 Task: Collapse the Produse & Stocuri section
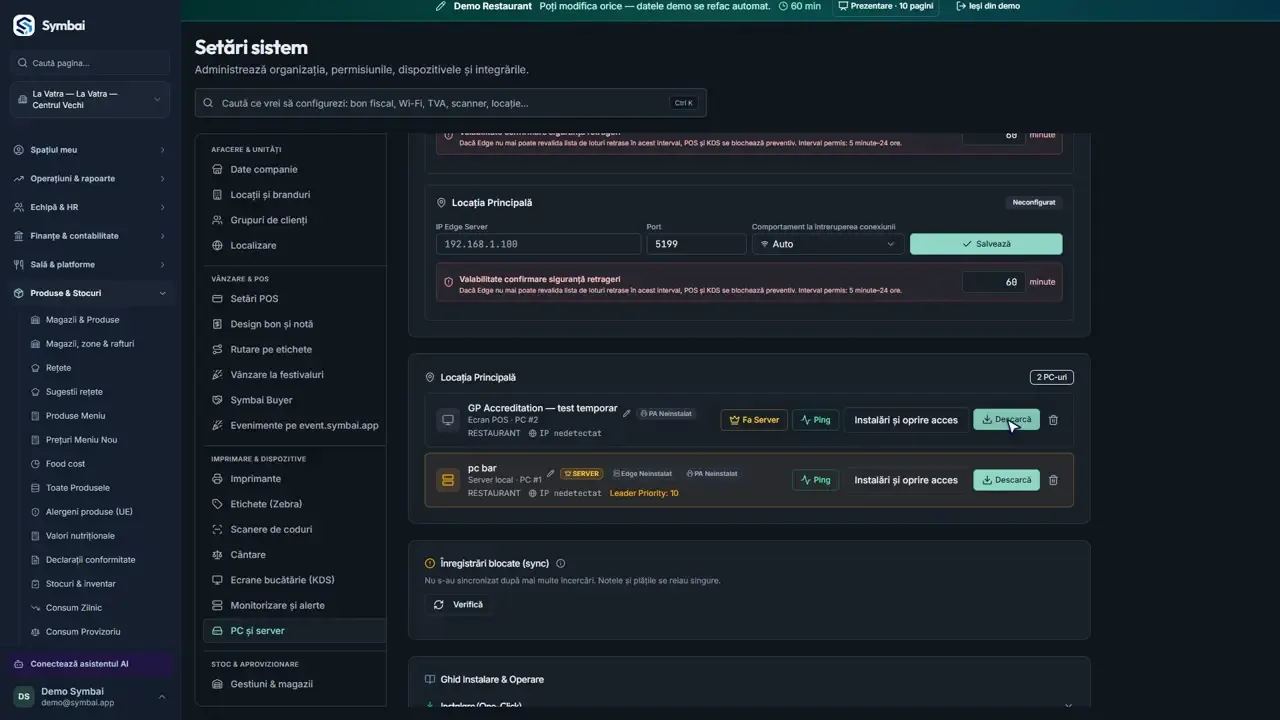click(91, 293)
